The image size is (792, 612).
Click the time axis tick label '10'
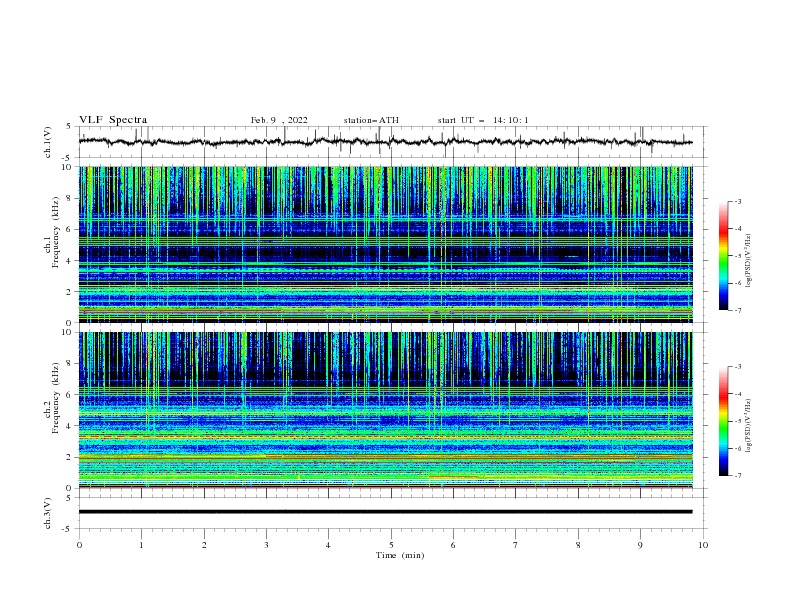[703, 545]
